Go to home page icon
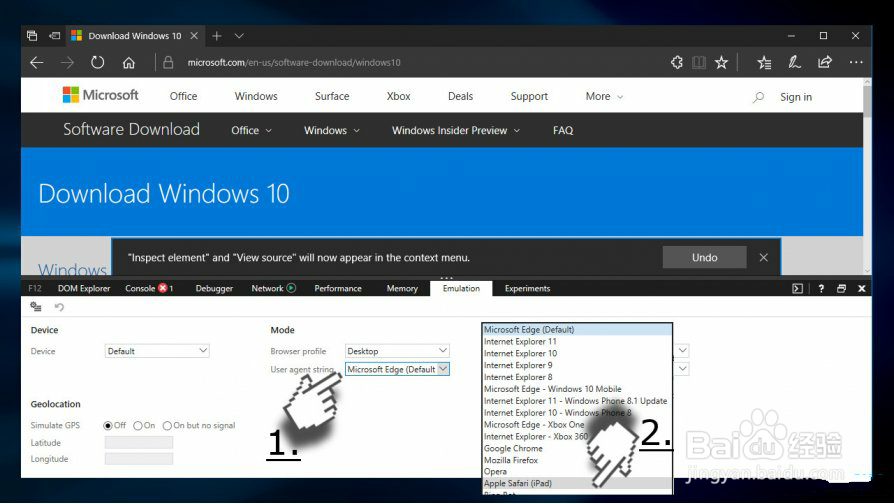Screen dimensions: 894x504 [x=129, y=63]
